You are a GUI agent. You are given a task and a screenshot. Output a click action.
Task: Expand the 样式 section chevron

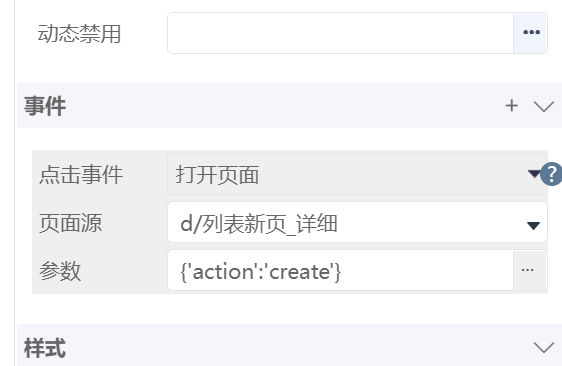pos(543,347)
